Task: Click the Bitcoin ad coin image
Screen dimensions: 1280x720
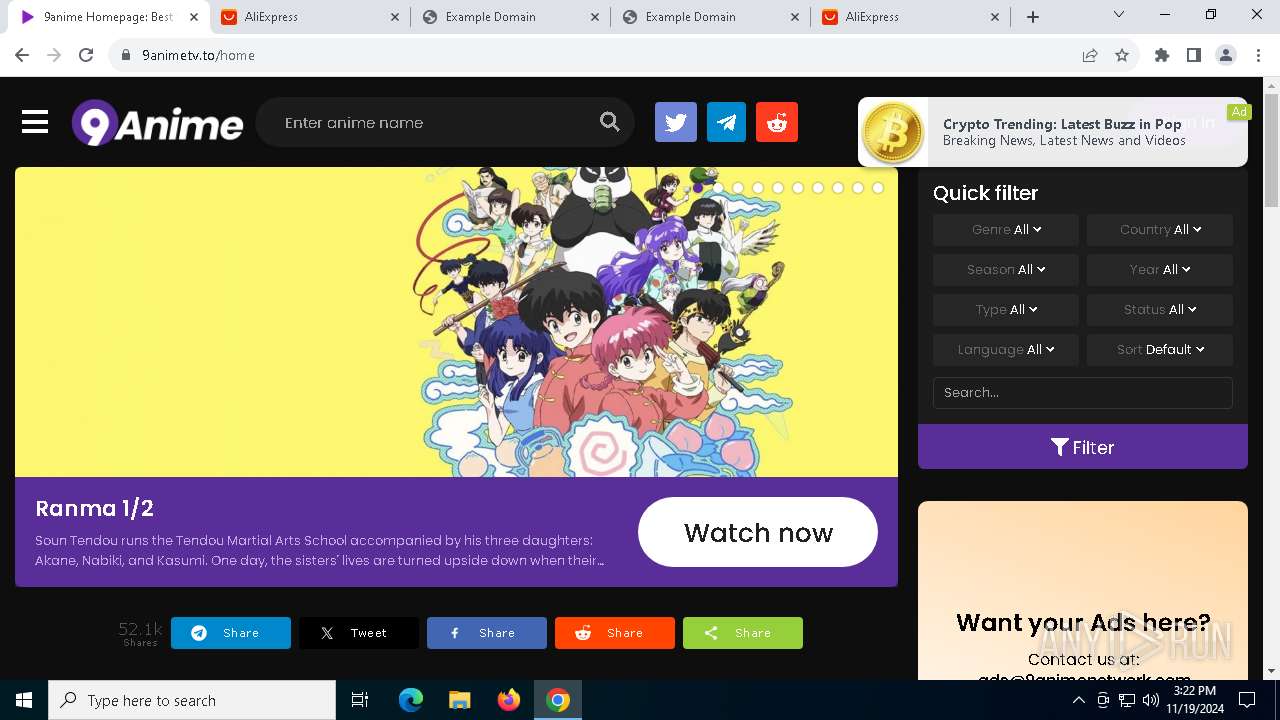Action: [893, 132]
